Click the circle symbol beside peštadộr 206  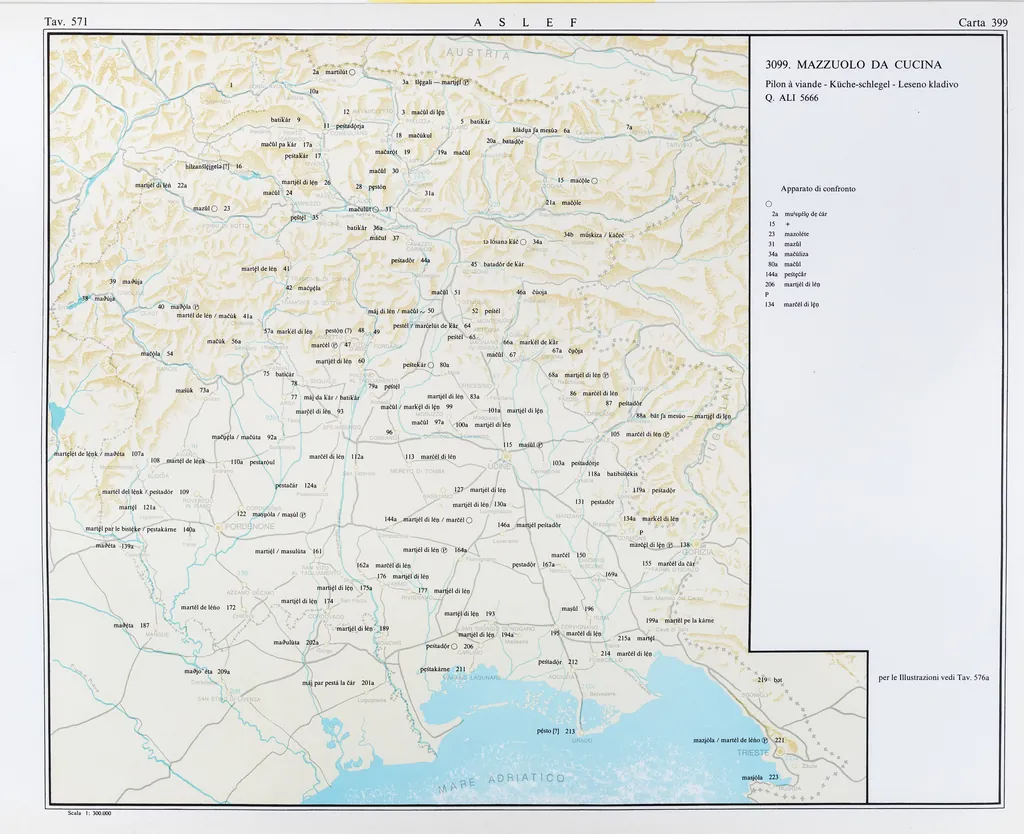tap(454, 647)
